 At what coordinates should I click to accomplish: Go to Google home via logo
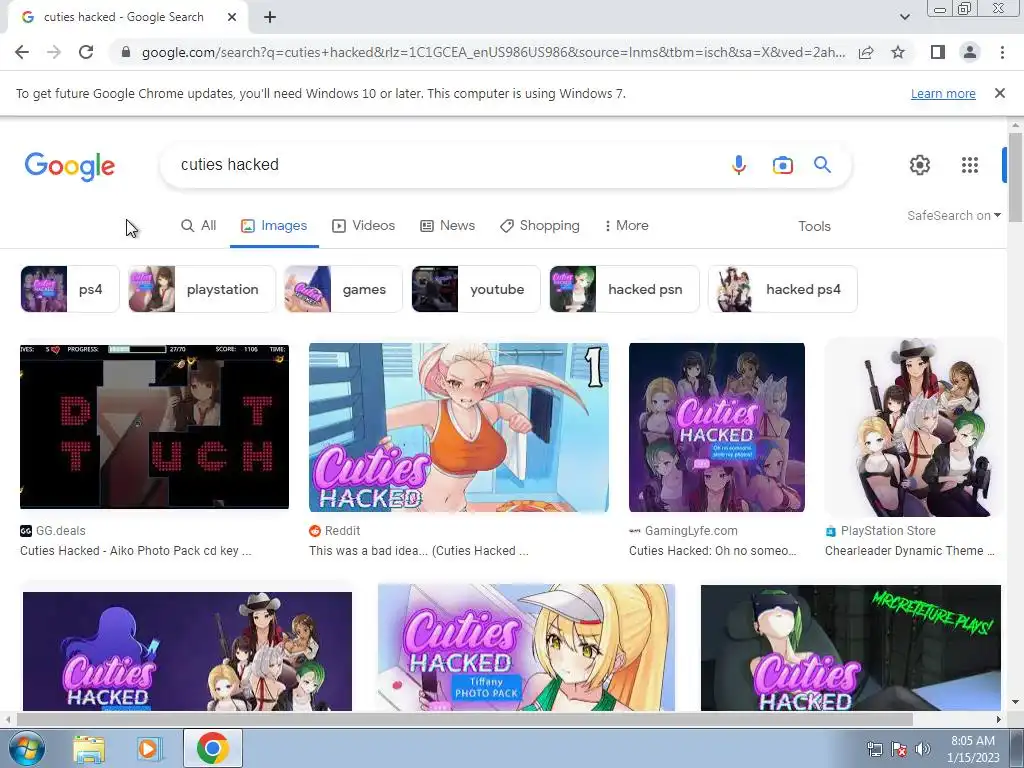(70, 166)
